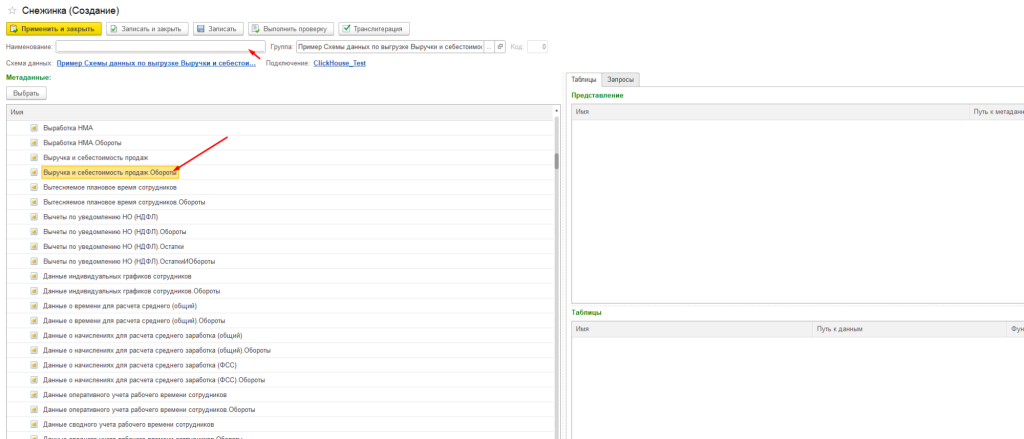Click into the Наименование input field
Viewport: 1024px width, 439px height.
click(x=155, y=47)
